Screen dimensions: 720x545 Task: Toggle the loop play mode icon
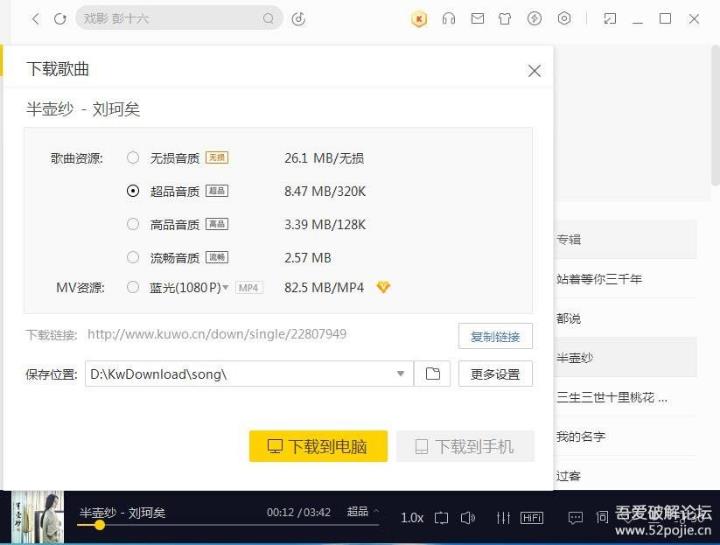click(441, 518)
